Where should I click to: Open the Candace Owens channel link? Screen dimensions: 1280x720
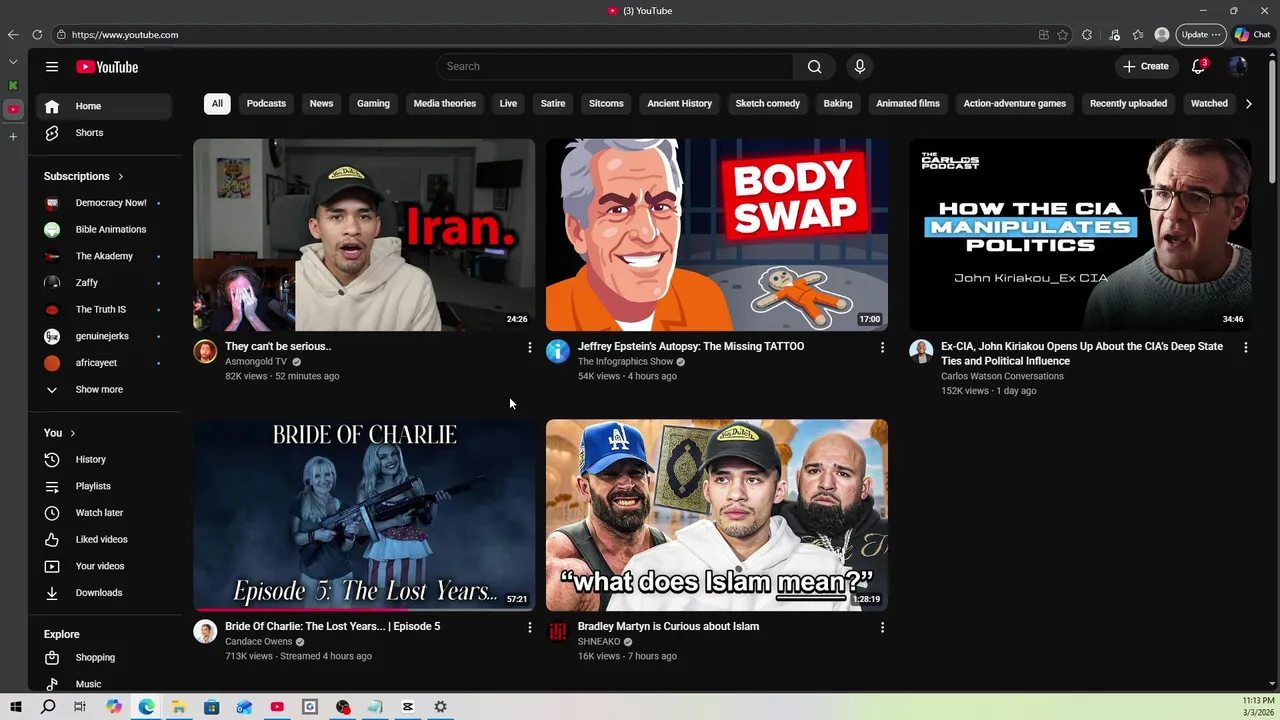258,642
